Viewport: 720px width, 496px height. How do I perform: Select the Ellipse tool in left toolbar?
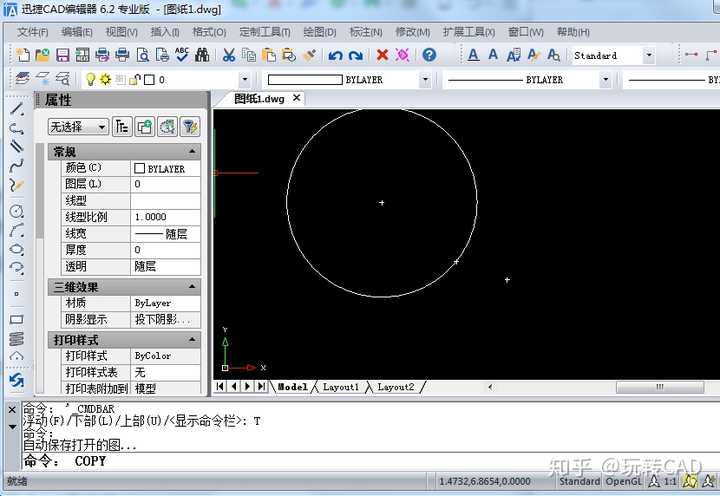[17, 250]
